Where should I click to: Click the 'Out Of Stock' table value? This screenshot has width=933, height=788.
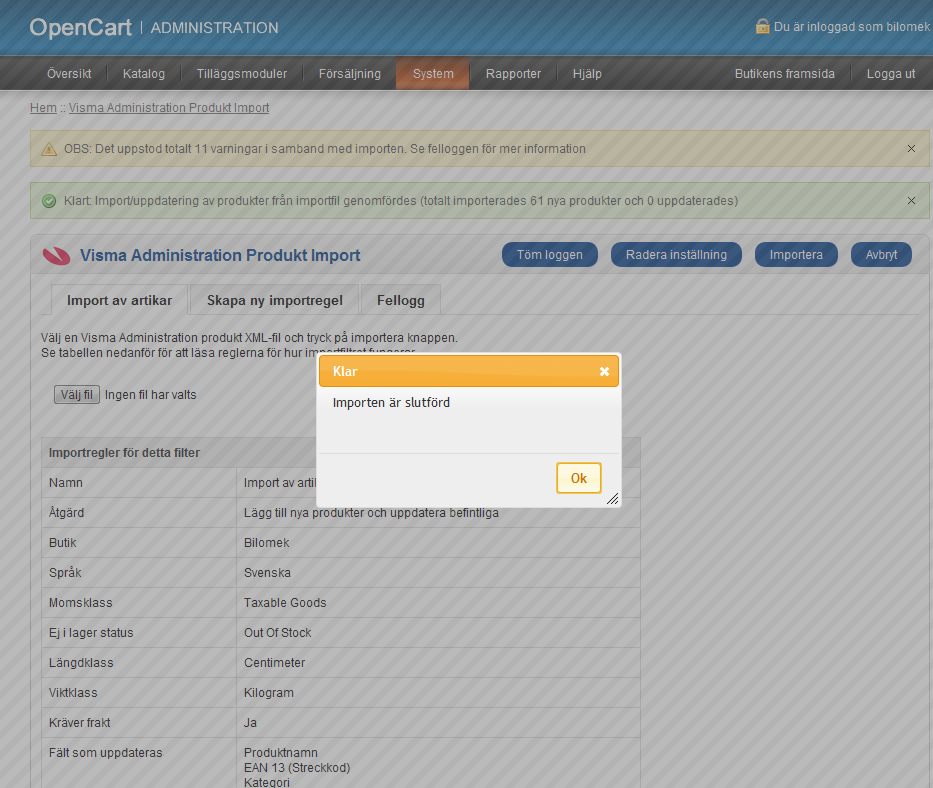tap(277, 633)
